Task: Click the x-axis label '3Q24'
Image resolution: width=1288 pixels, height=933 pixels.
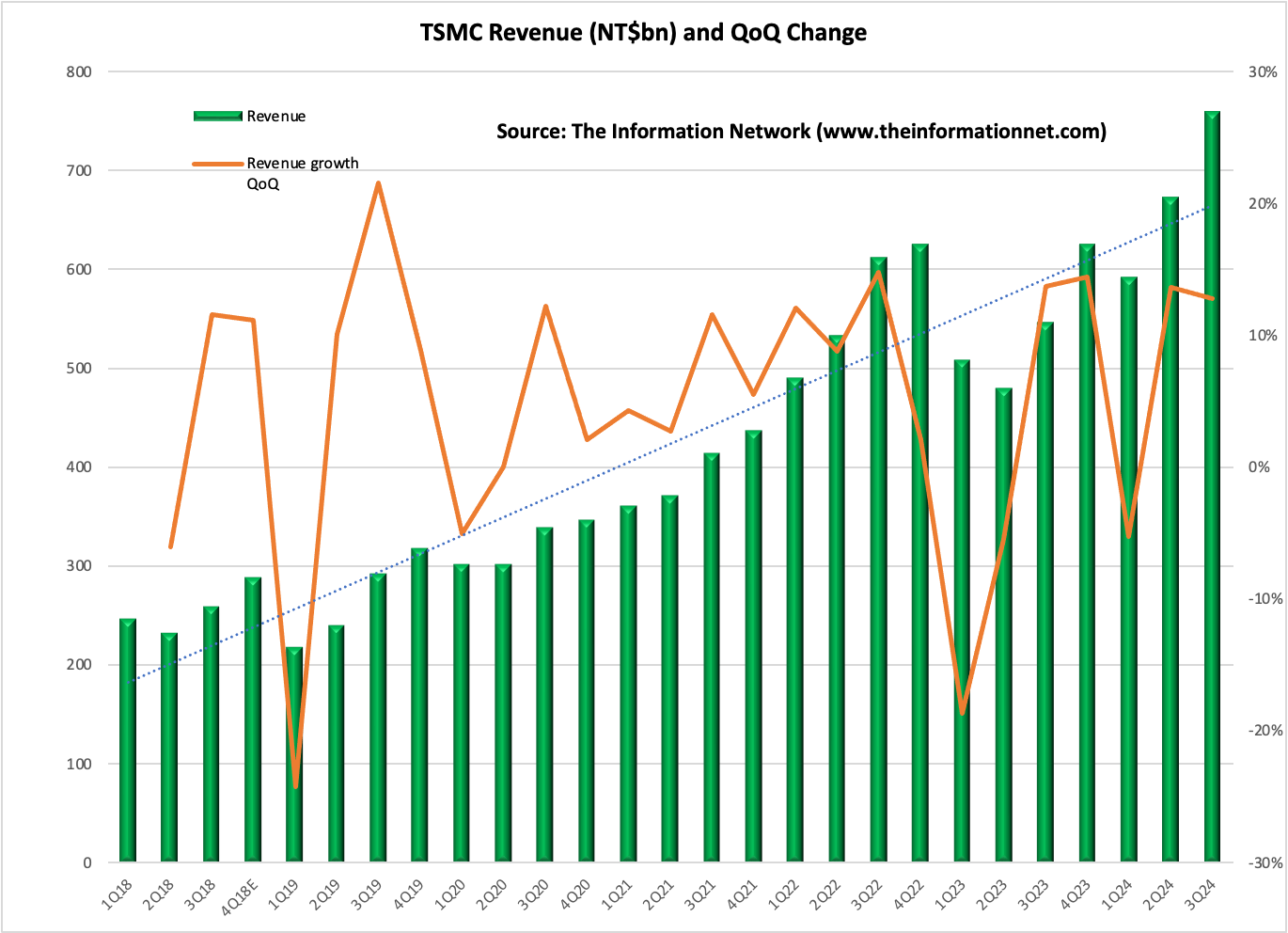Action: 1200,892
